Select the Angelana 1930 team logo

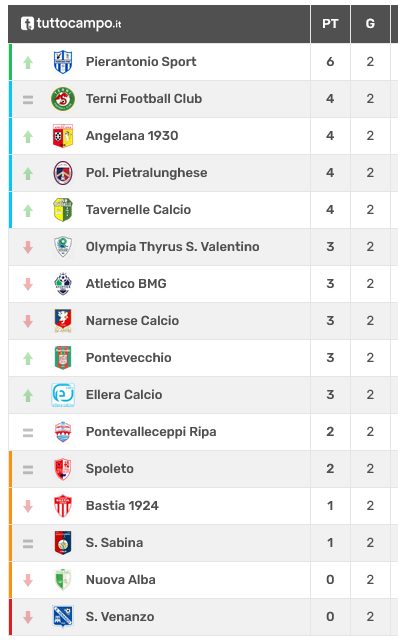[x=63, y=136]
